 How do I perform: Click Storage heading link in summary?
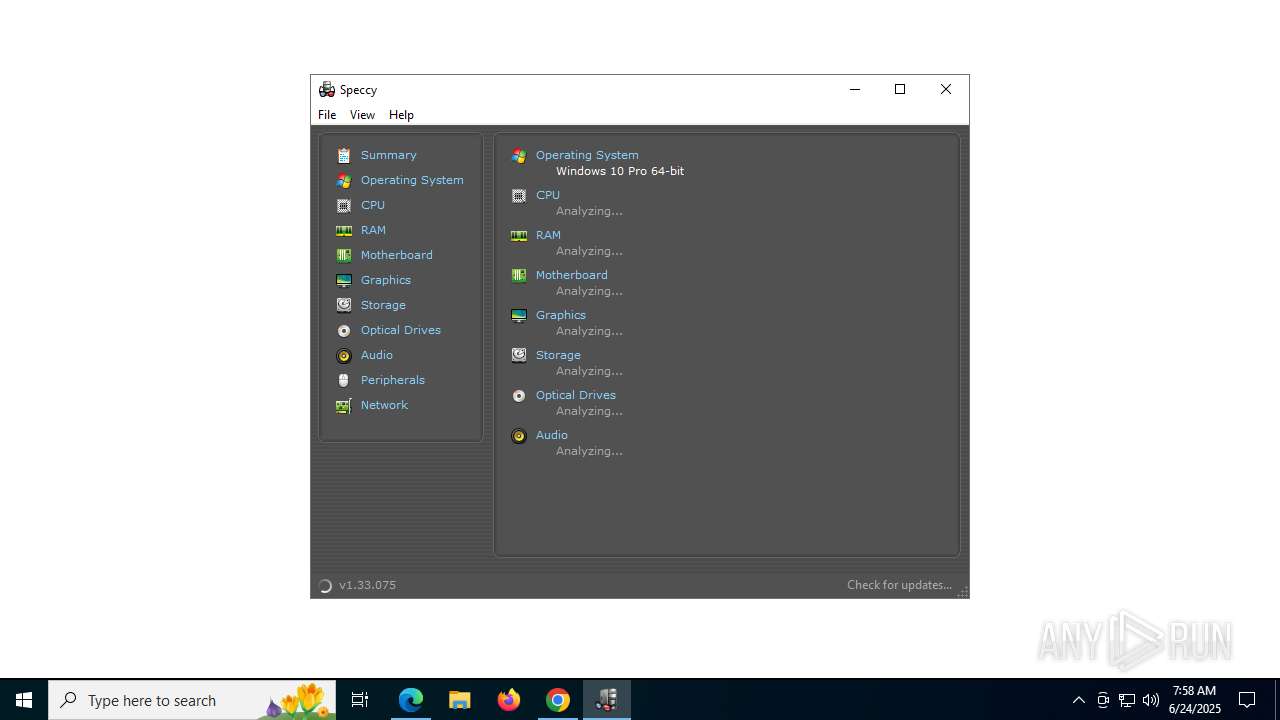point(558,355)
